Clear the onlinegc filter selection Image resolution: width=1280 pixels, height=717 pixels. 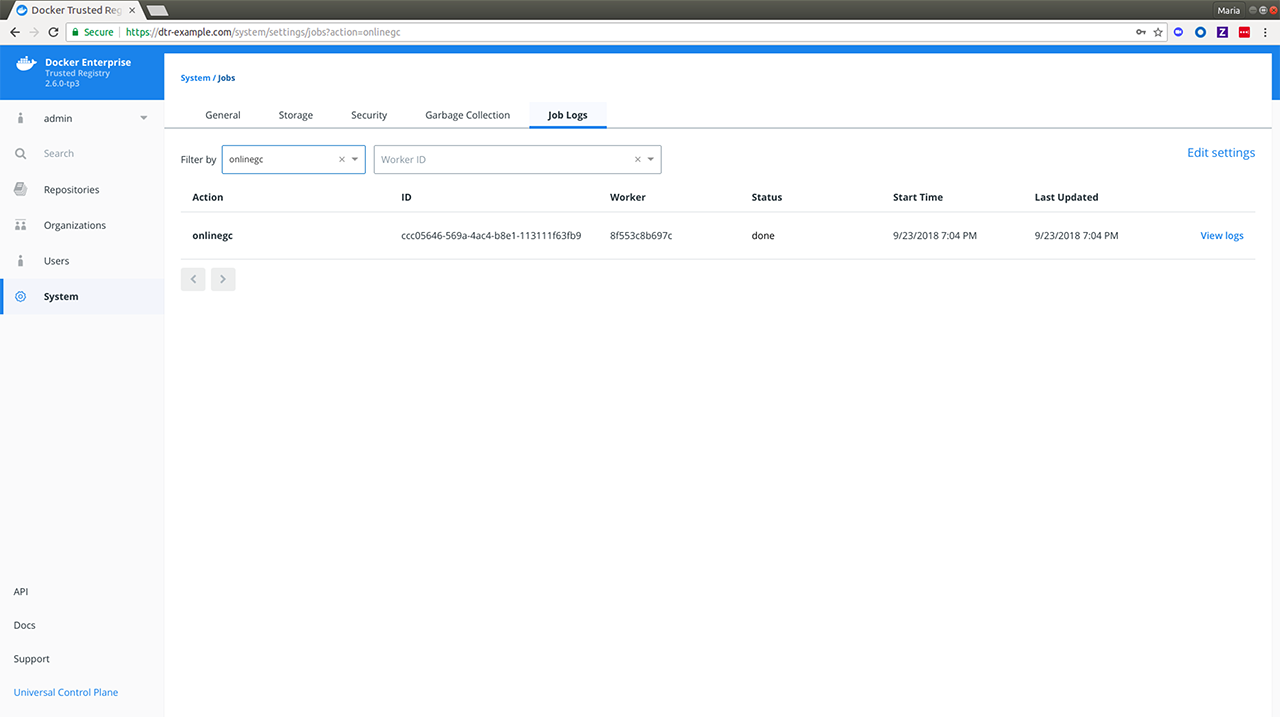[341, 160]
